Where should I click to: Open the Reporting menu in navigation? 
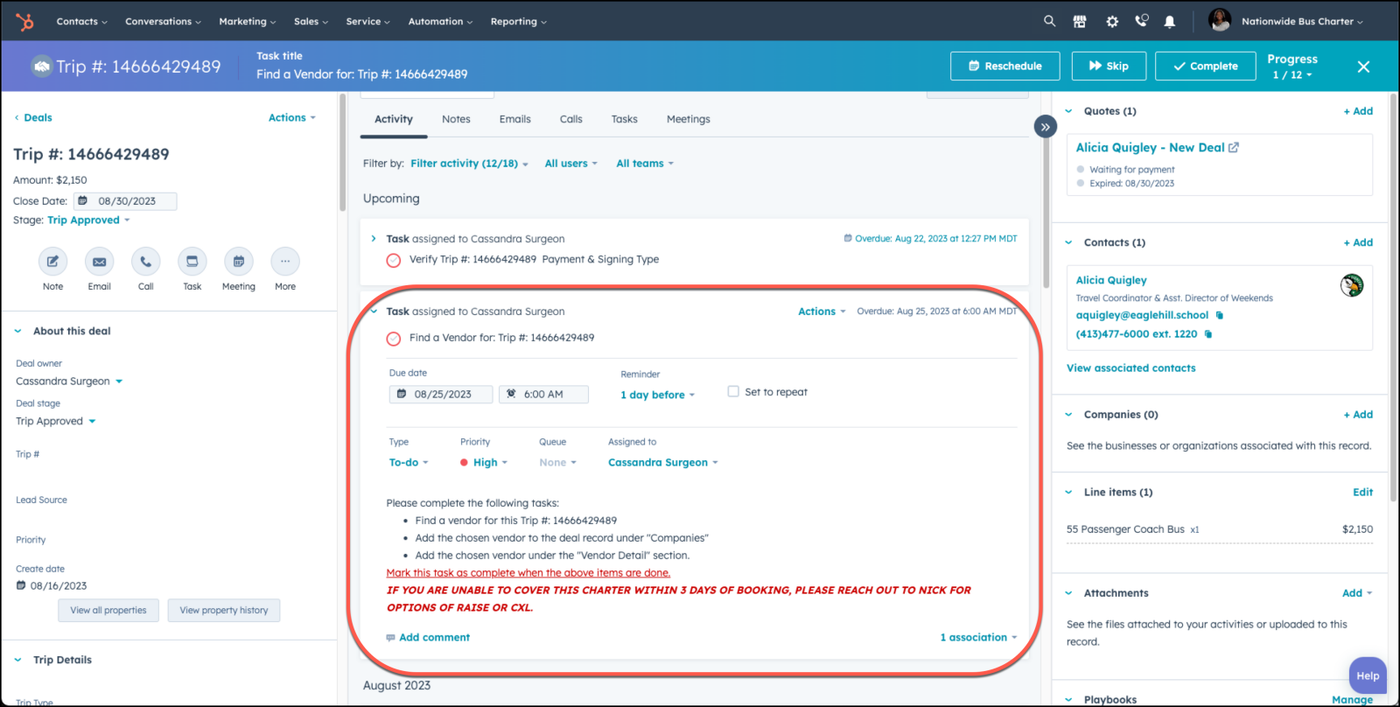[x=518, y=21]
